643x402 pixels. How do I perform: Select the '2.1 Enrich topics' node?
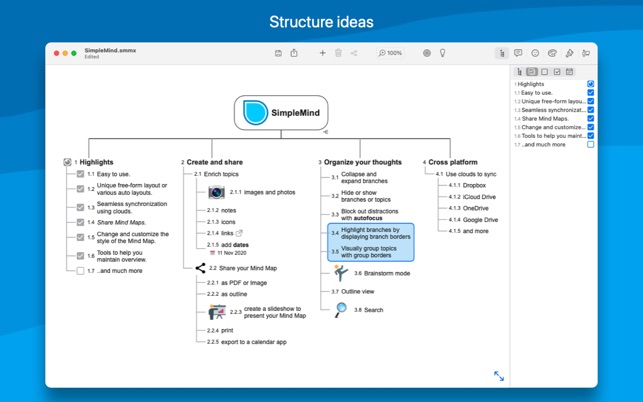(216, 174)
